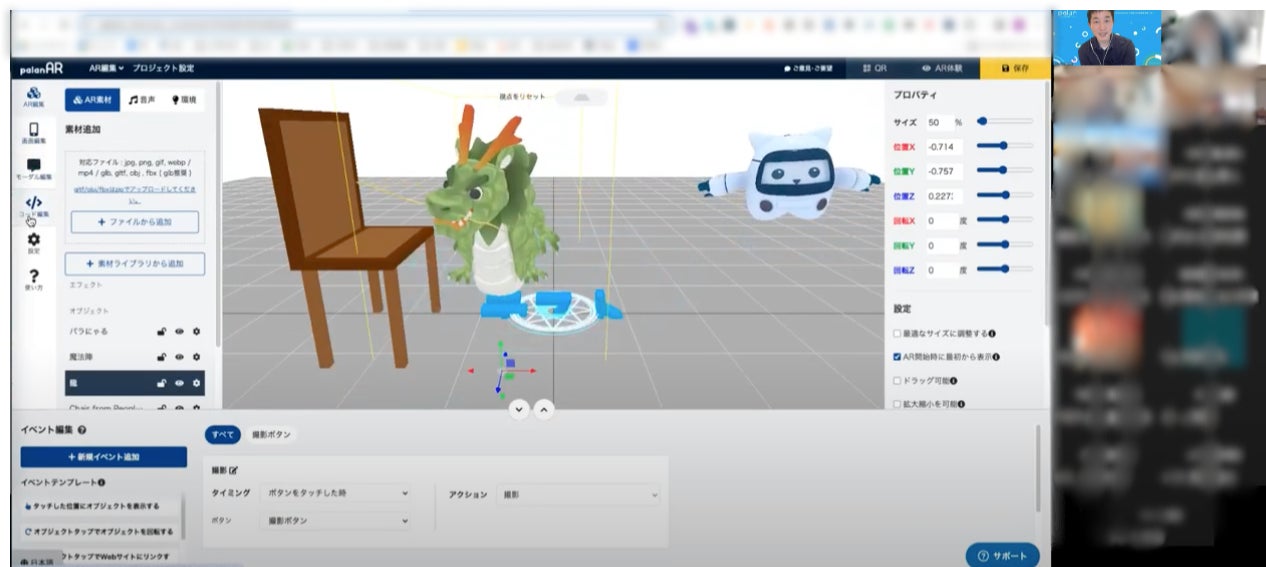Switch to the AR素材 tab

pyautogui.click(x=92, y=100)
